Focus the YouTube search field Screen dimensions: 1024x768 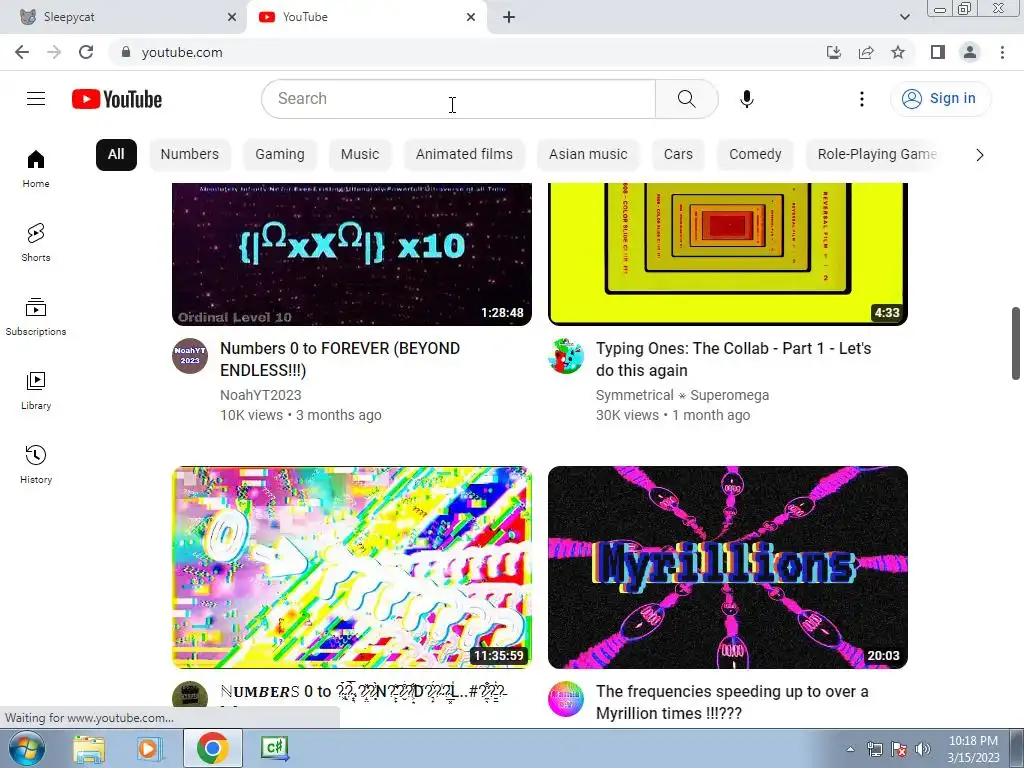(x=458, y=99)
